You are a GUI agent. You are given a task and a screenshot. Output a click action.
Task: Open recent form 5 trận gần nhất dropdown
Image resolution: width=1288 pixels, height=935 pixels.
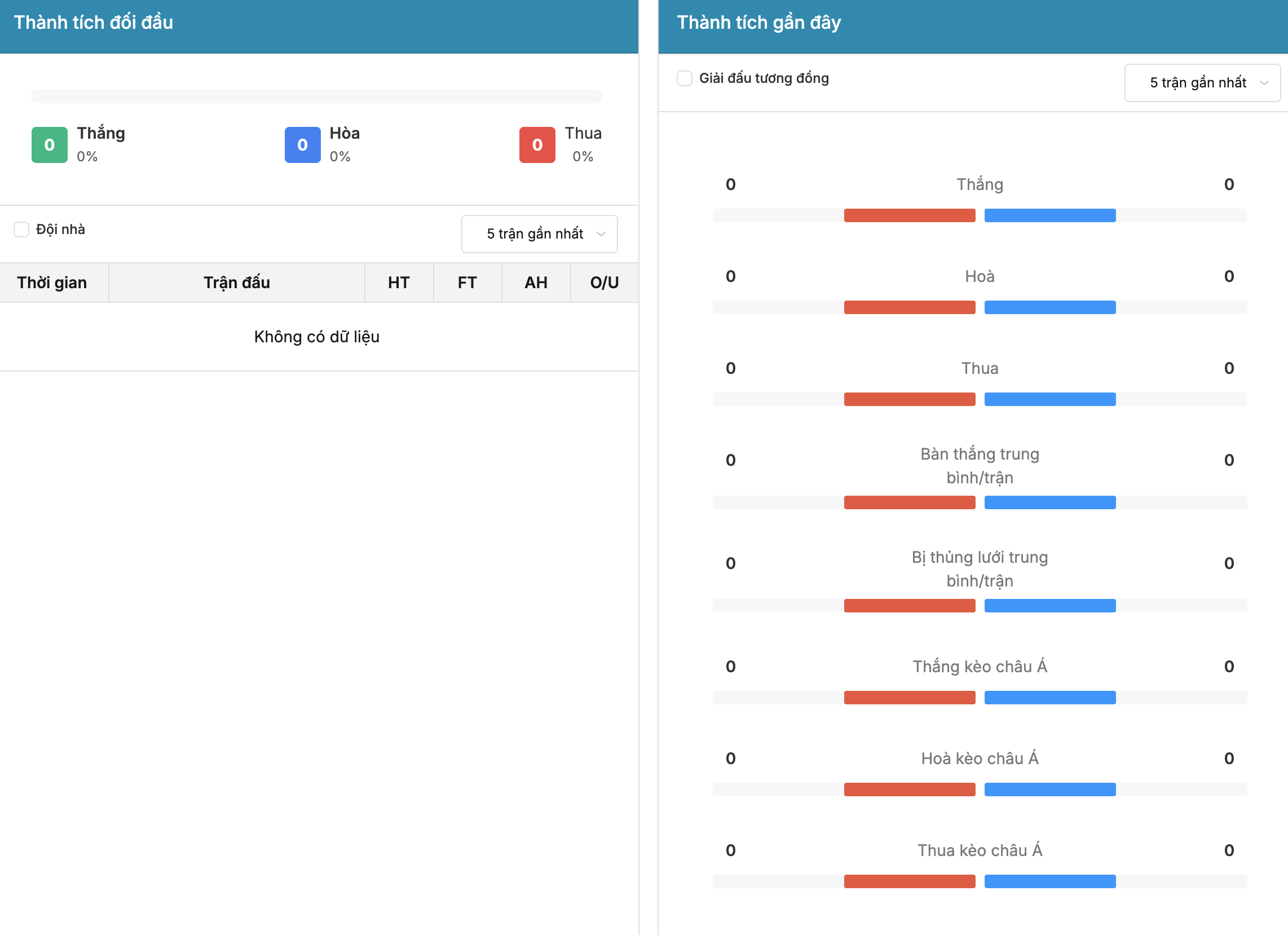(1202, 83)
